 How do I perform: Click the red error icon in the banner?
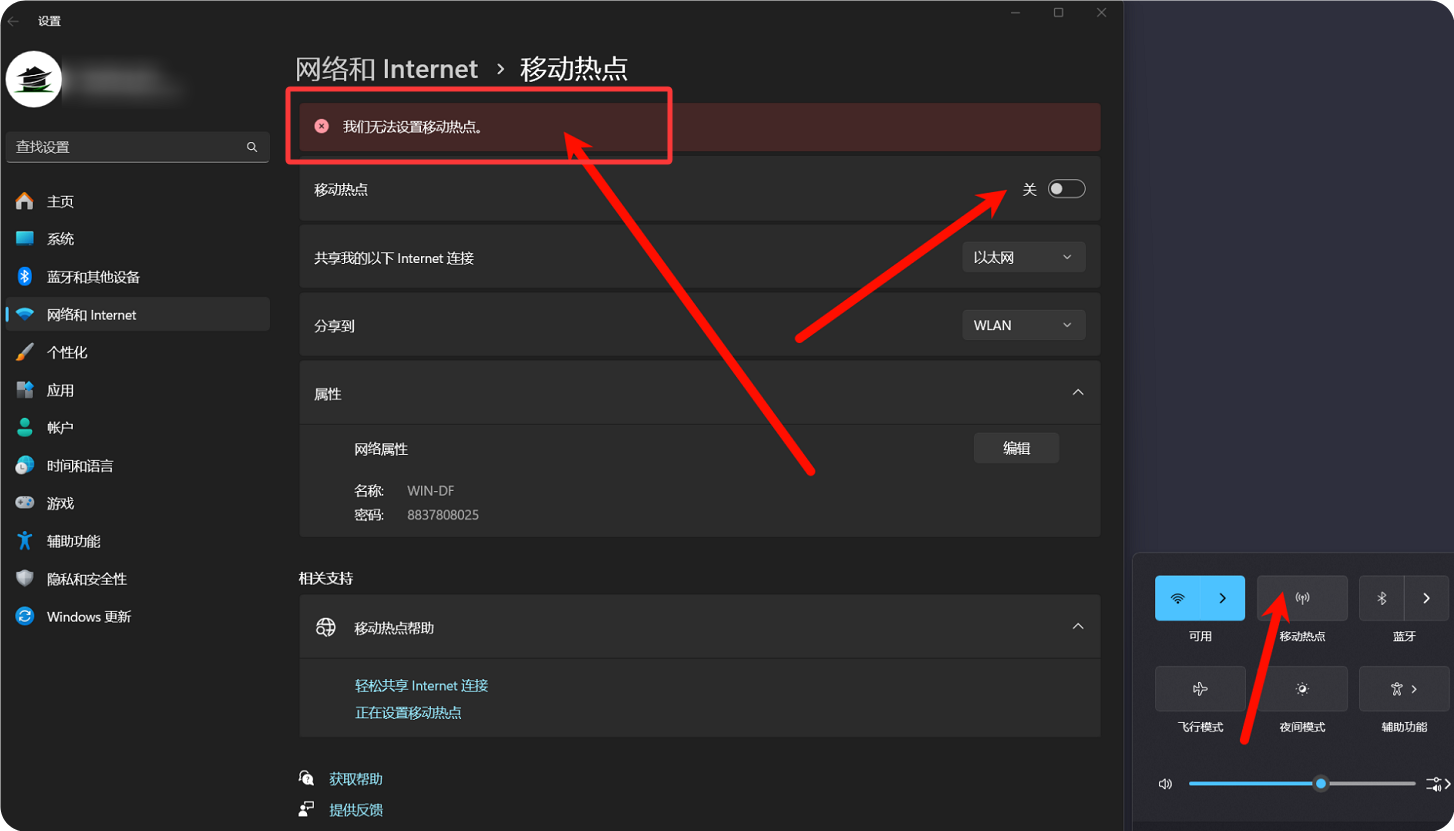321,126
